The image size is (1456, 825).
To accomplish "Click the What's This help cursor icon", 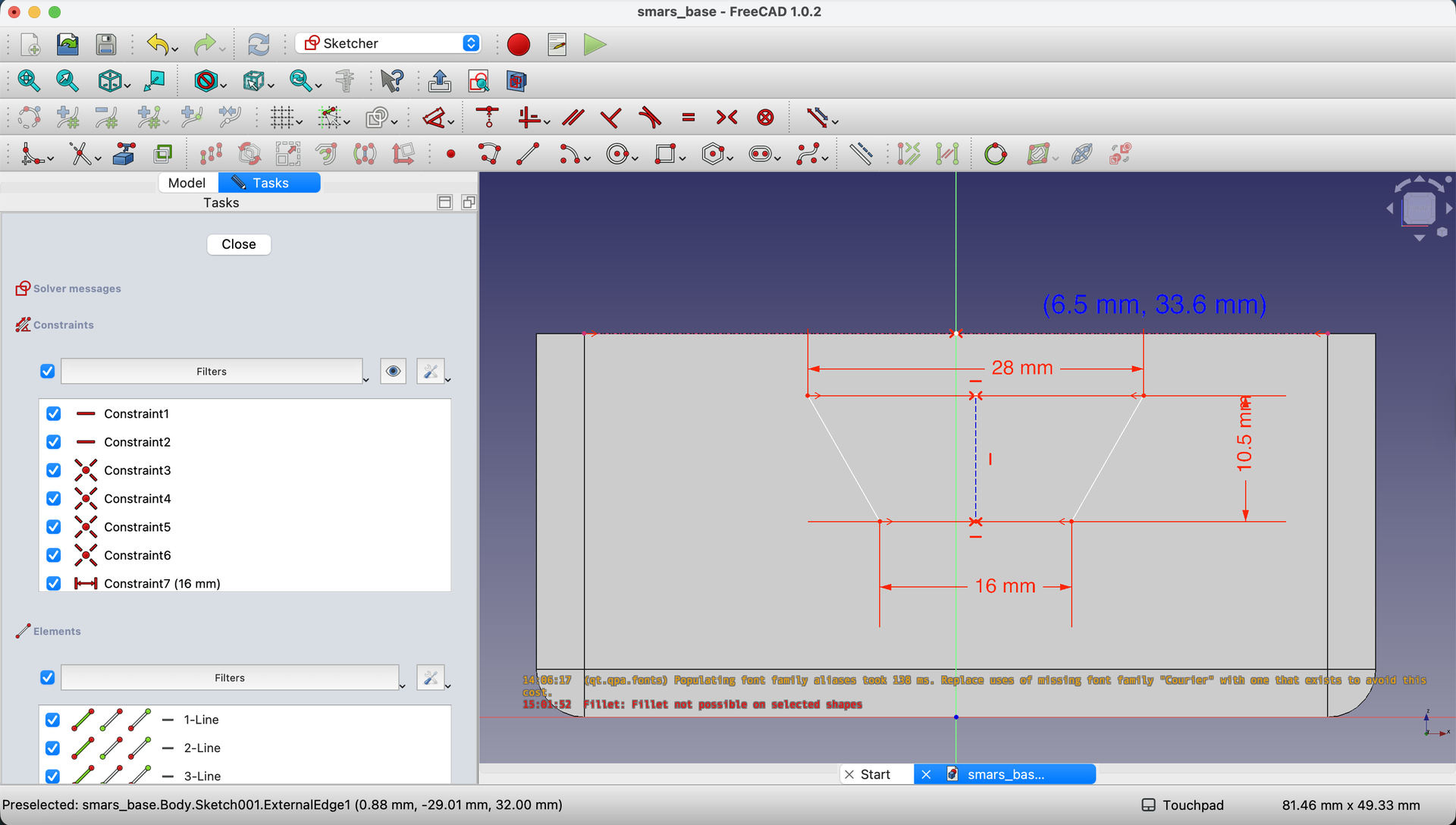I will point(392,80).
